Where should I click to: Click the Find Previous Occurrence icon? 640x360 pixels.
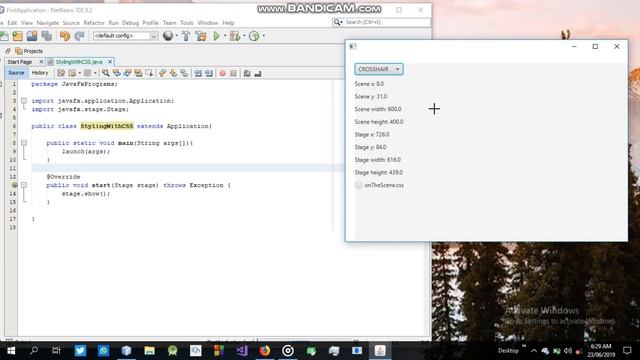pyautogui.click(x=117, y=73)
